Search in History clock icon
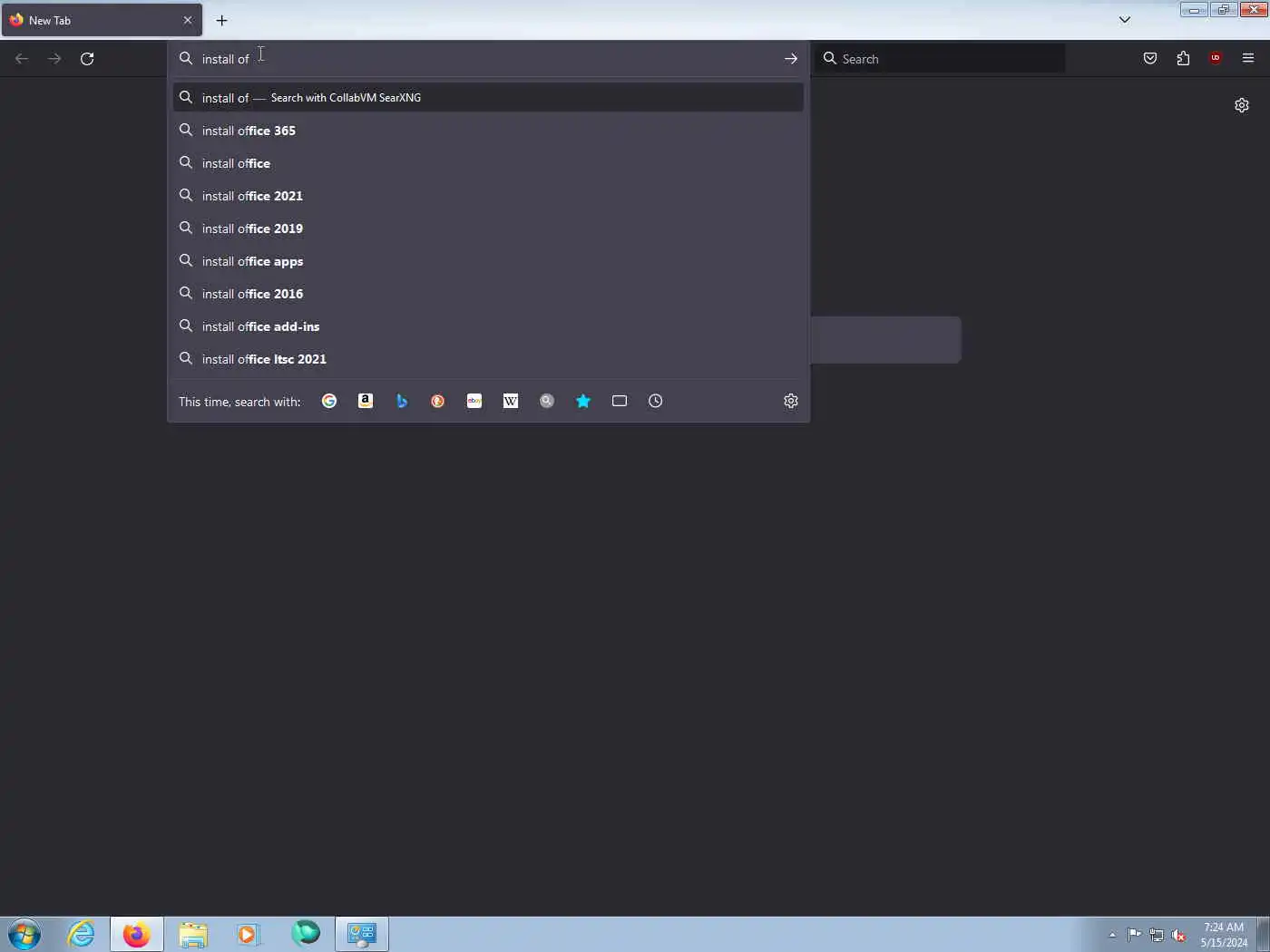Viewport: 1270px width, 952px height. click(656, 401)
